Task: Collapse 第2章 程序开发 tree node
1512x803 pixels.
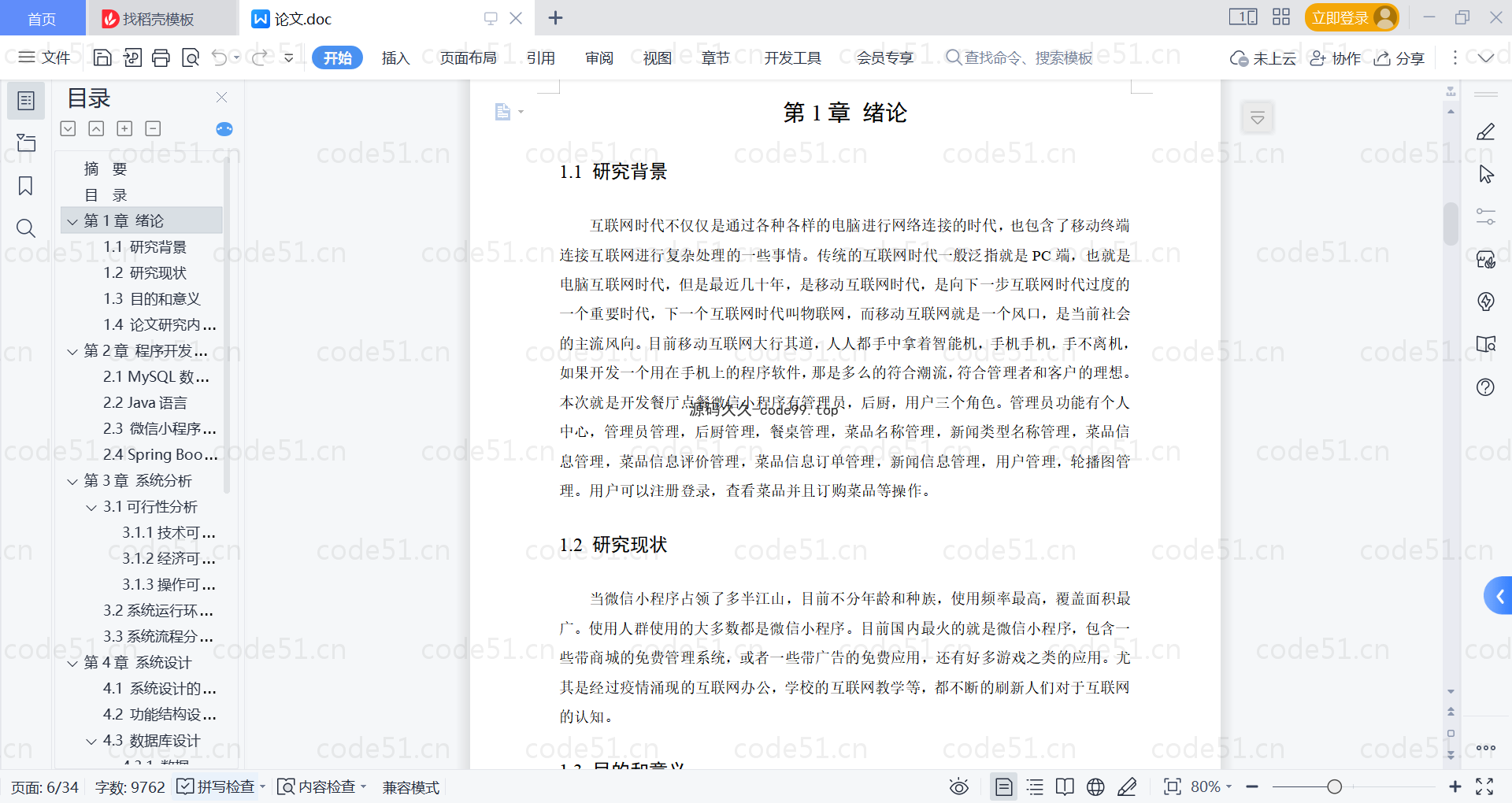Action: tap(72, 351)
